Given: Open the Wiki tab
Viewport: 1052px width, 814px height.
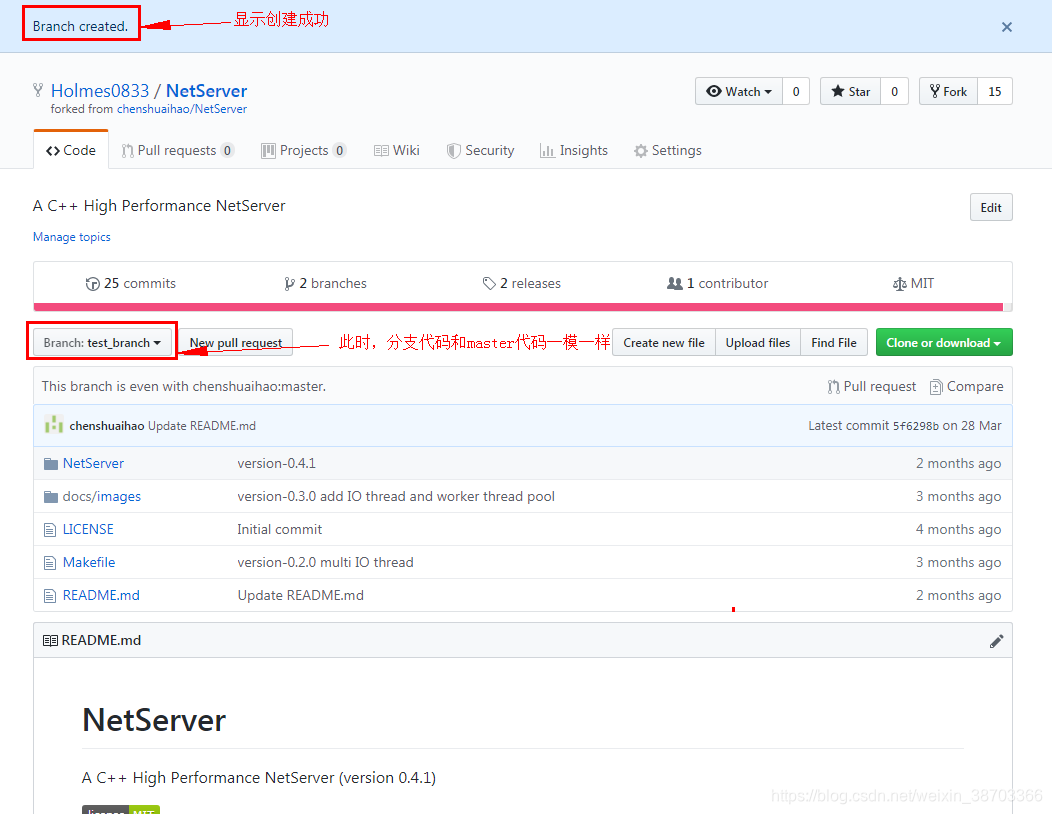Looking at the screenshot, I should (x=397, y=150).
